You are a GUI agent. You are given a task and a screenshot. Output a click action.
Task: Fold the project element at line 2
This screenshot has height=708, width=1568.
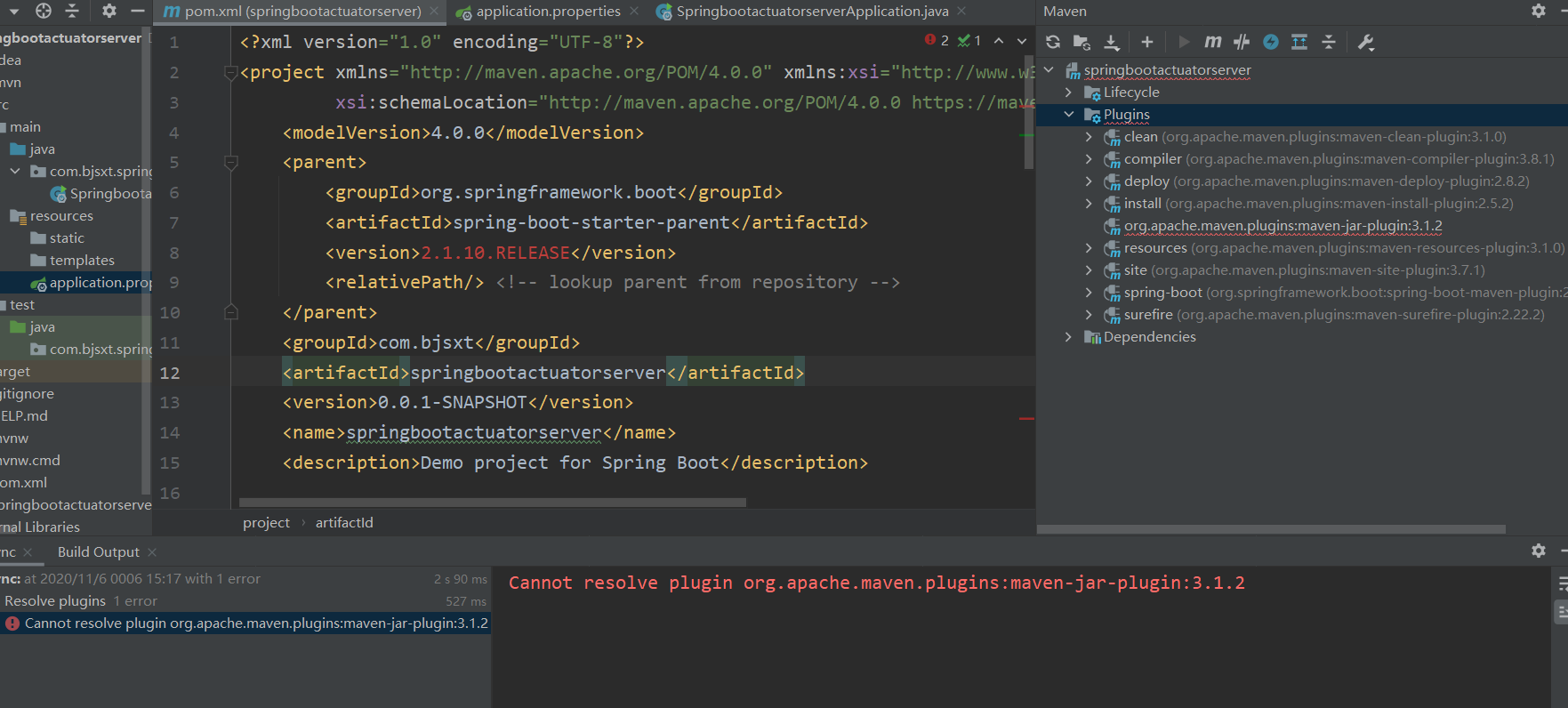point(231,73)
